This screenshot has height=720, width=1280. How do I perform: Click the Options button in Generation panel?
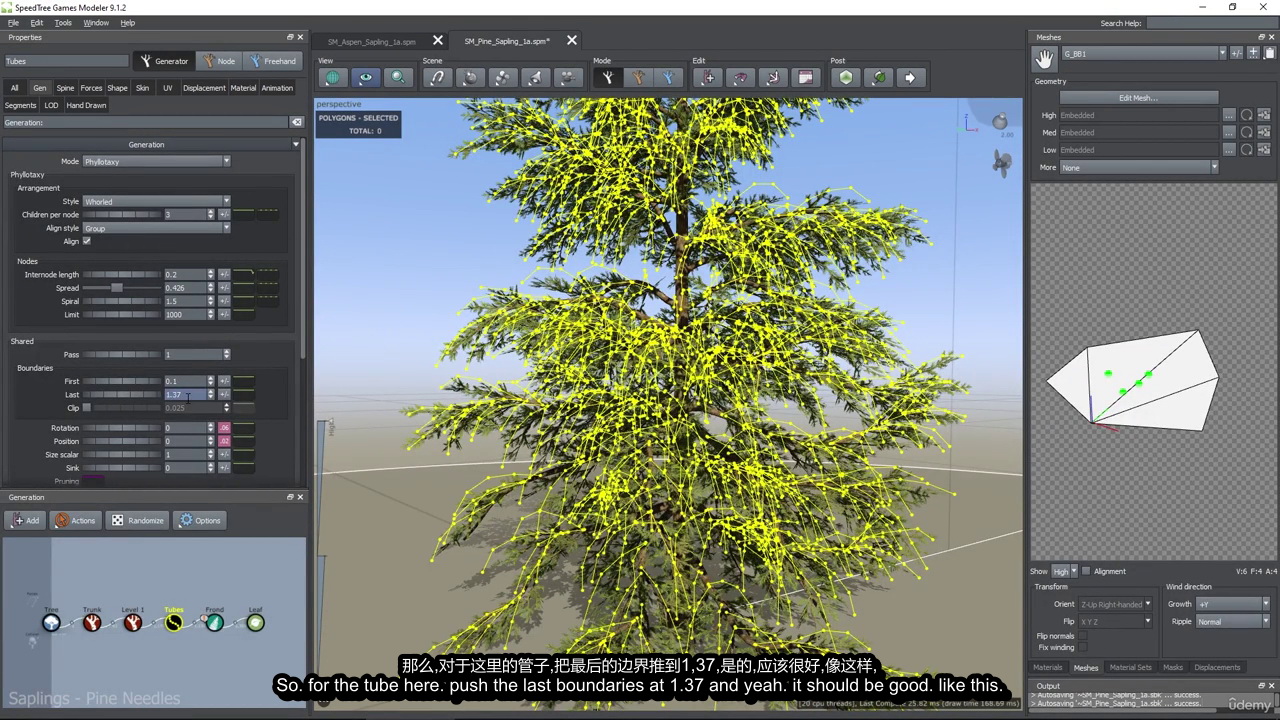(x=200, y=520)
